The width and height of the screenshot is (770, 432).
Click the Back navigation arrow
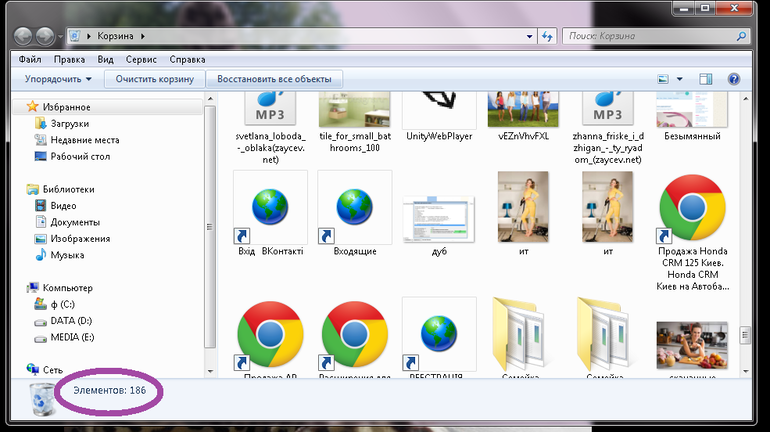coord(23,36)
